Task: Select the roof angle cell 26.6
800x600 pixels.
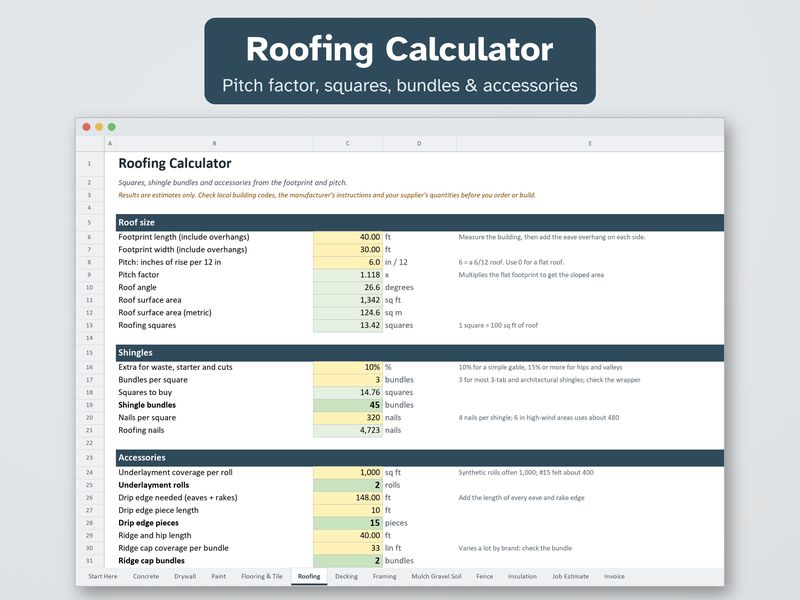Action: pos(347,287)
